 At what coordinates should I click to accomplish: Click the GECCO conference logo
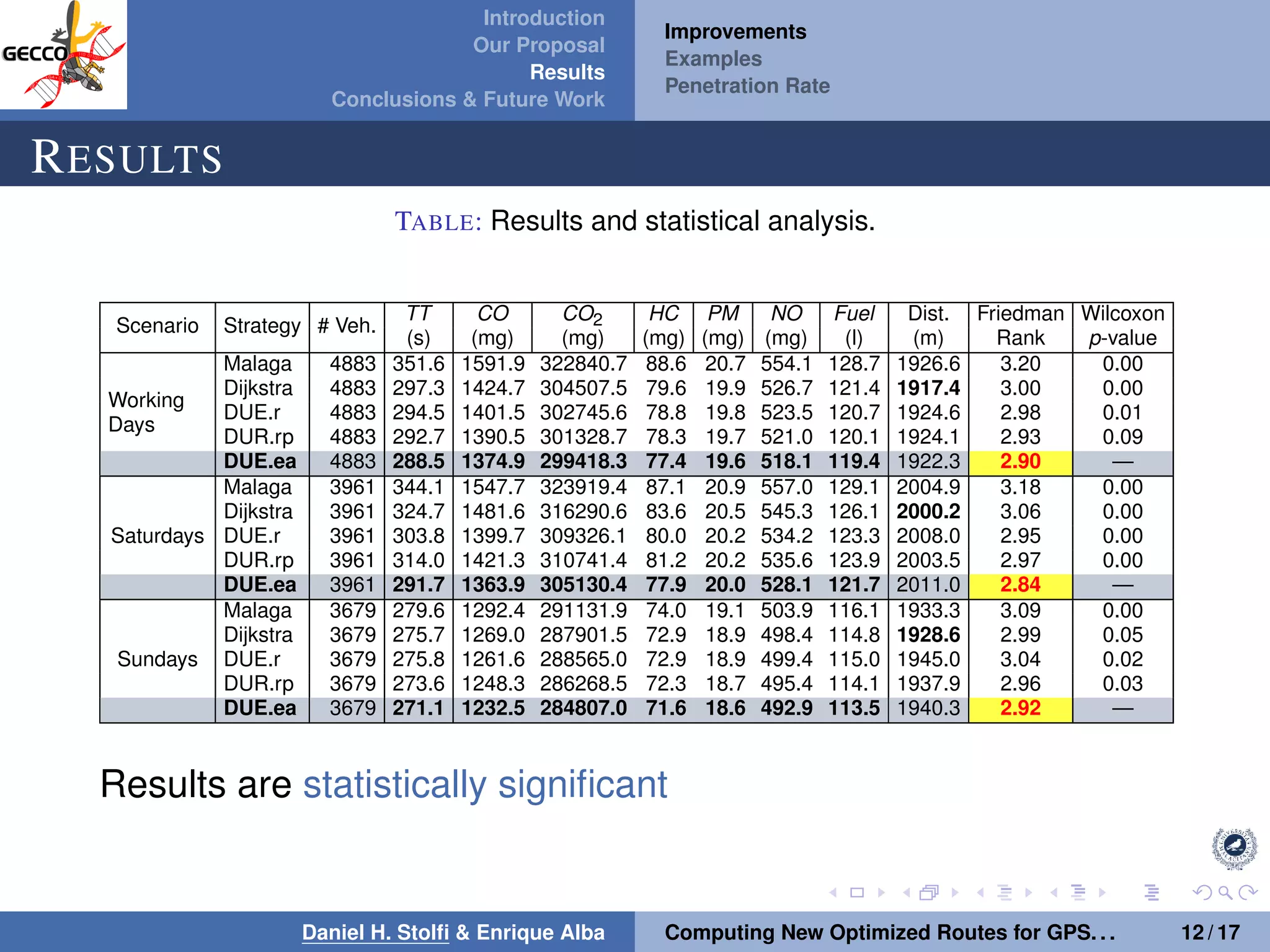click(63, 55)
